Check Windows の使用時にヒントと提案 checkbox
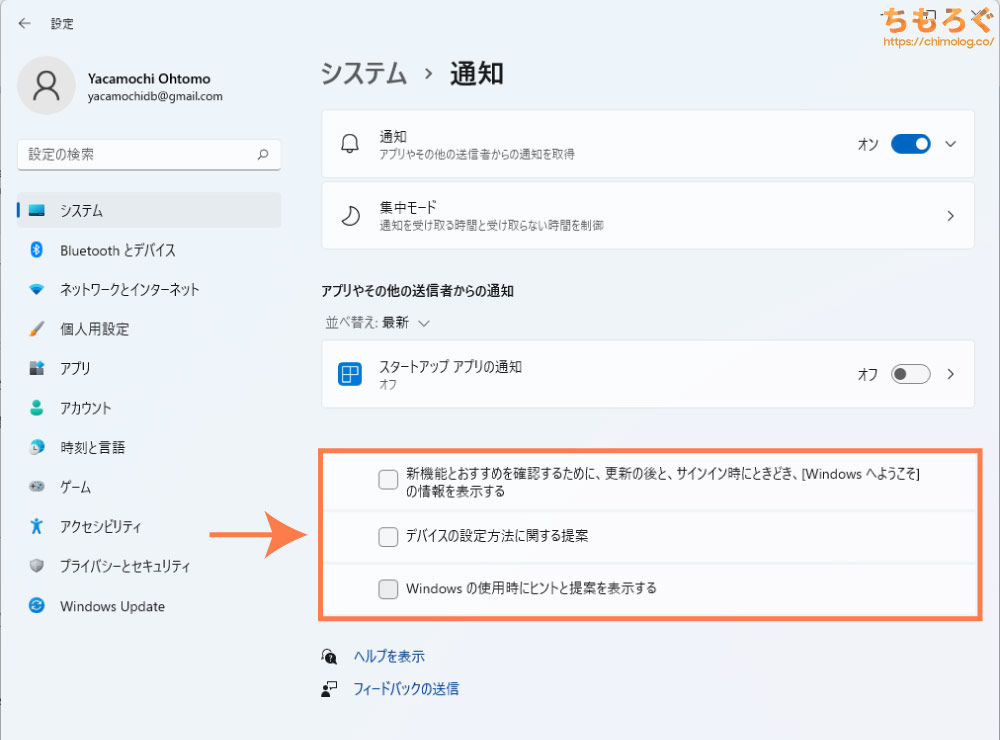Screen dimensions: 1000x740 click(x=388, y=589)
